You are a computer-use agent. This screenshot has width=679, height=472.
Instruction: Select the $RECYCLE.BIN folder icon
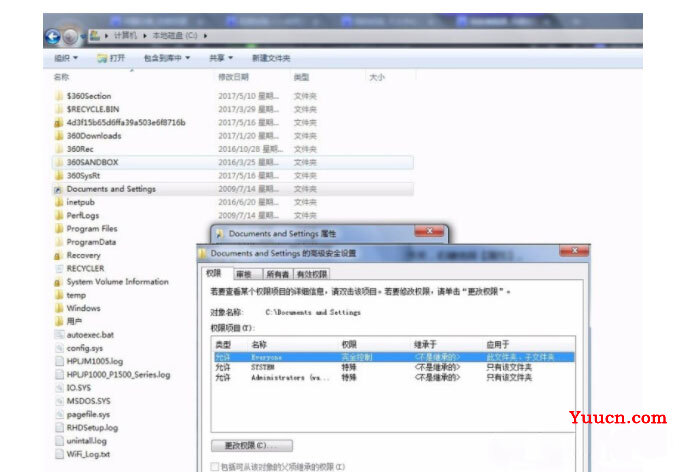click(x=59, y=109)
